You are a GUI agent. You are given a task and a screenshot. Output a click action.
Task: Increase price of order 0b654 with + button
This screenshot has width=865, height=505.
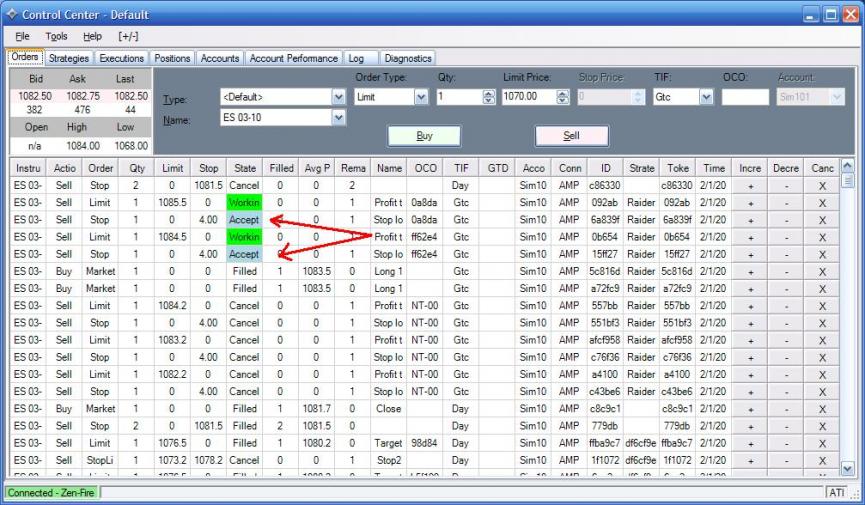(x=750, y=237)
